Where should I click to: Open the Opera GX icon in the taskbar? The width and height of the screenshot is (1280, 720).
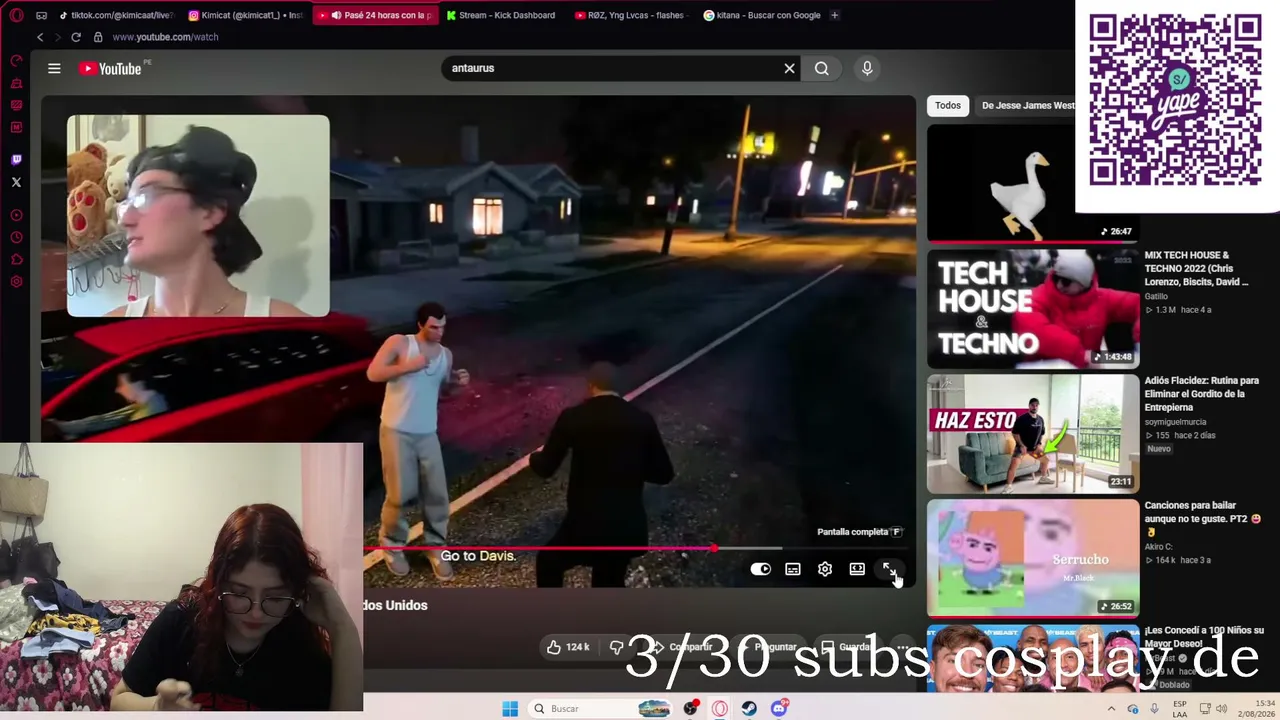[x=720, y=709]
